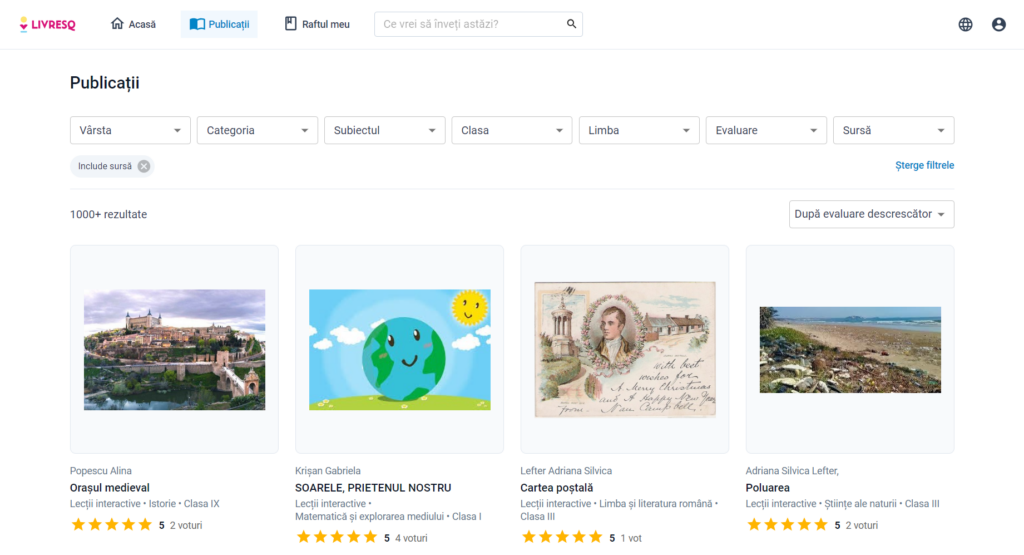Select the Limba filter dropdown
Image resolution: width=1024 pixels, height=555 pixels.
pyautogui.click(x=638, y=130)
